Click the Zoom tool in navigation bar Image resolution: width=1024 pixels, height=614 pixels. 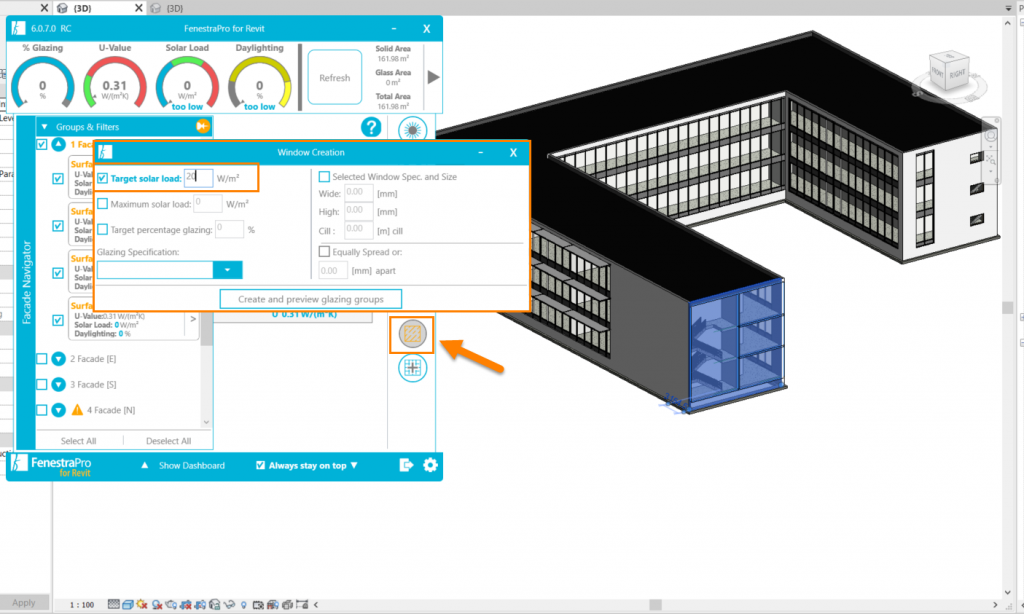coord(991,160)
